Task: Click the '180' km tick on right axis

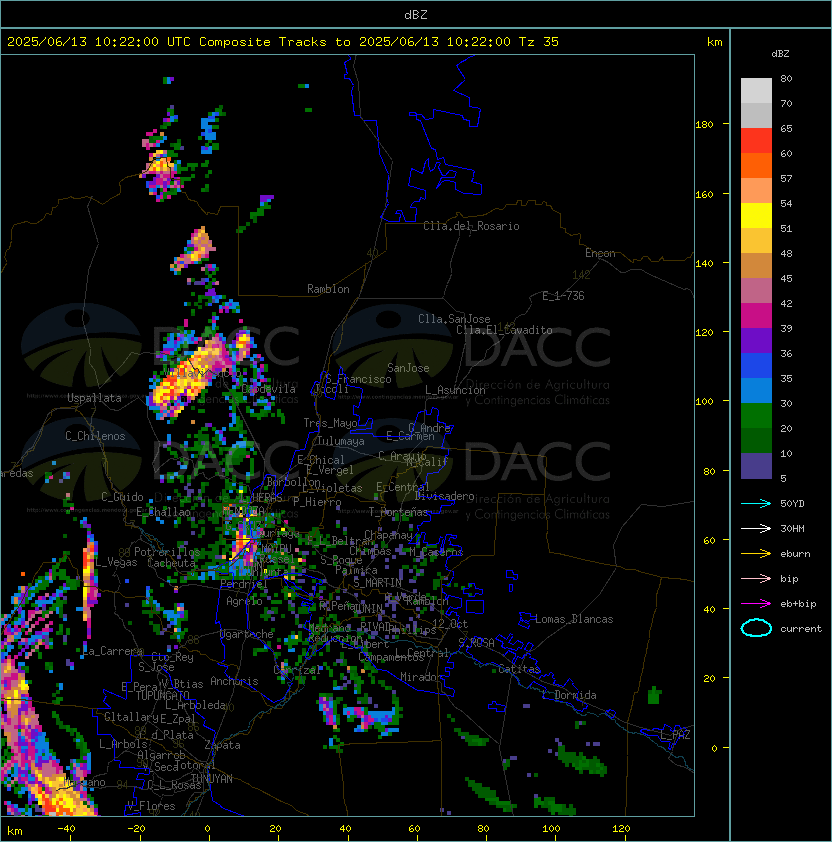Action: (x=704, y=125)
